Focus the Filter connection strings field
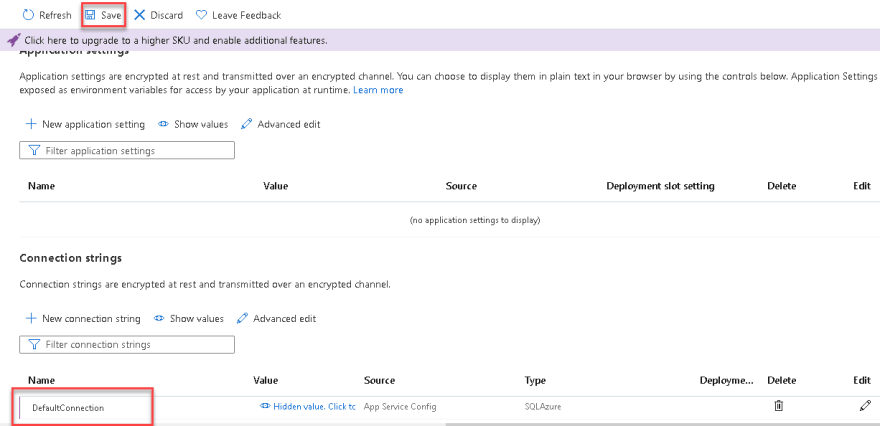880x426 pixels. point(135,344)
